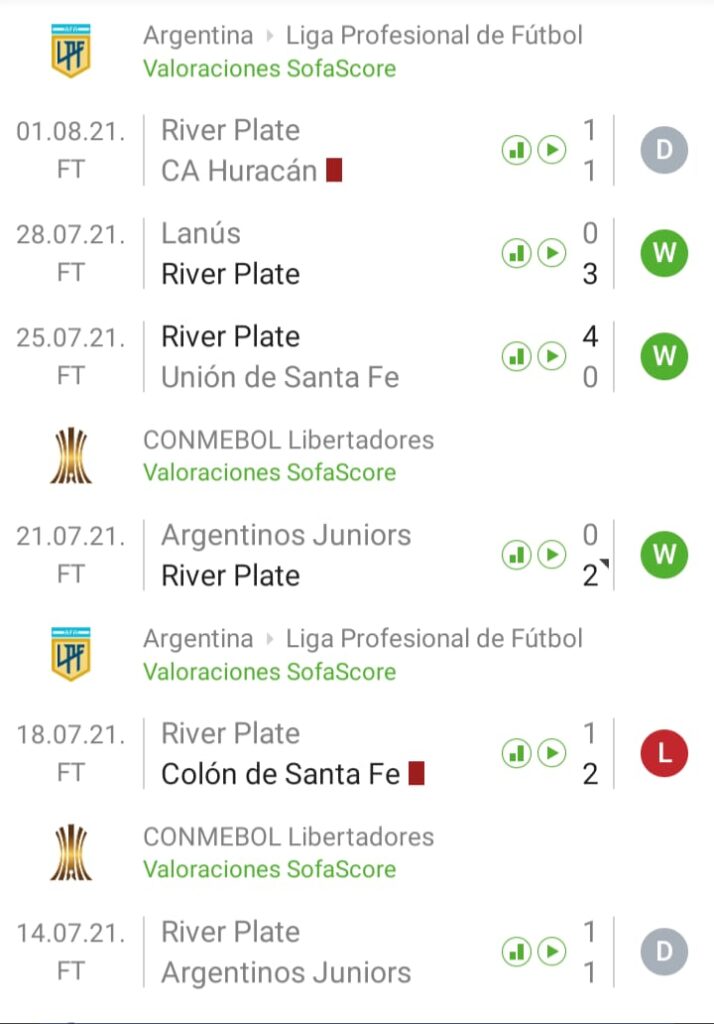
Task: Click the win badge for Lanús match
Action: (x=664, y=254)
